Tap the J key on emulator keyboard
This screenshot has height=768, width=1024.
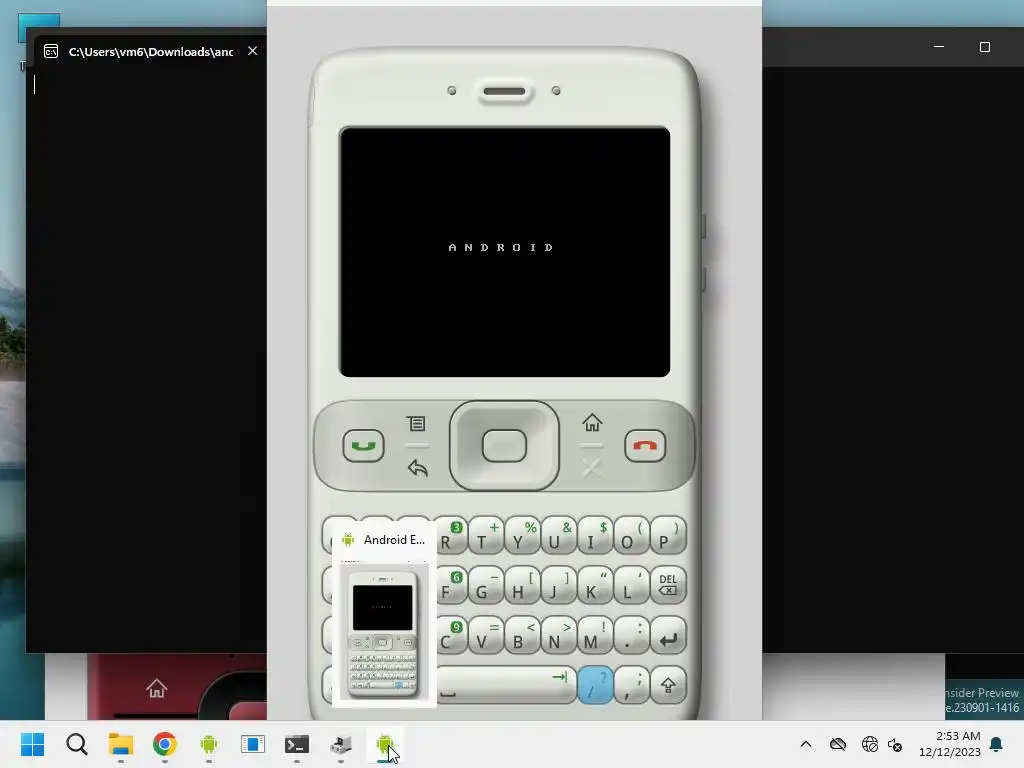click(x=558, y=585)
